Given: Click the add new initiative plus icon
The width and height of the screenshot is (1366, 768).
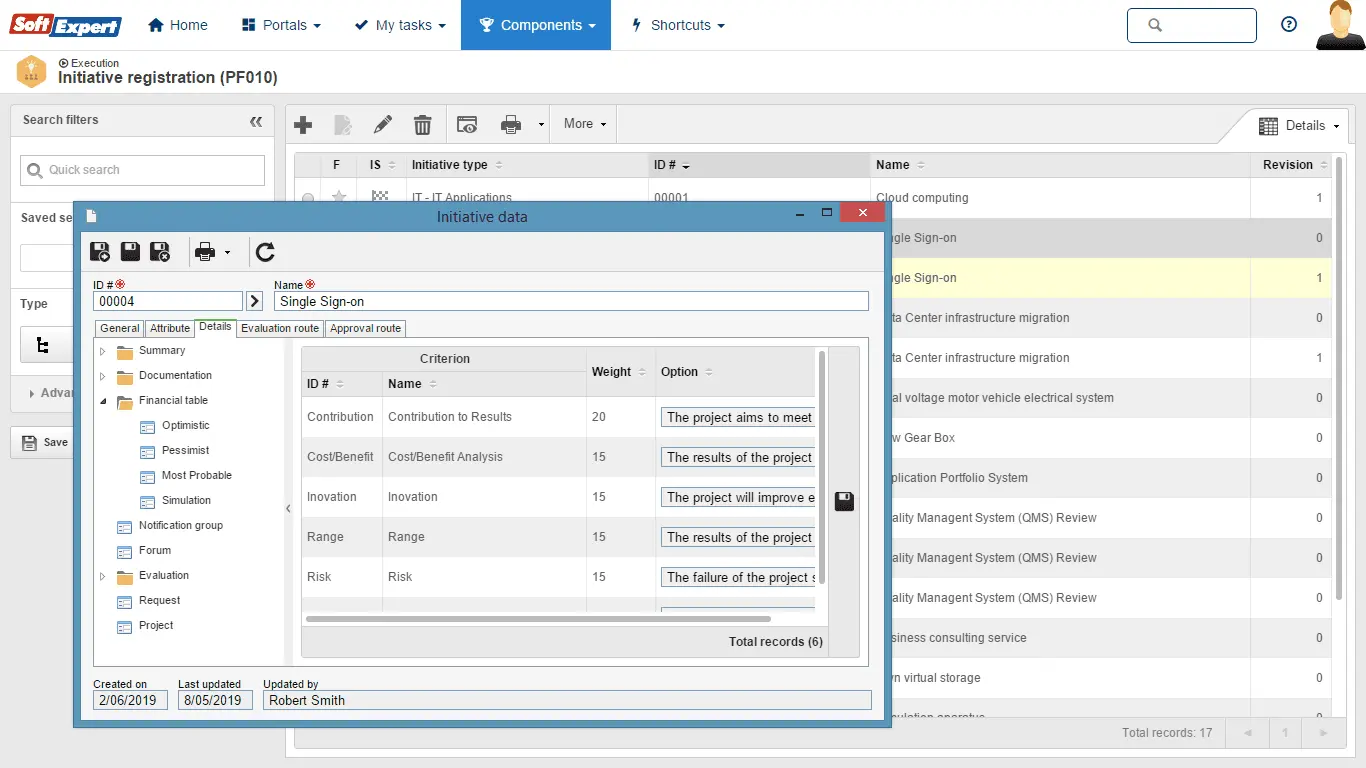Looking at the screenshot, I should tap(303, 125).
